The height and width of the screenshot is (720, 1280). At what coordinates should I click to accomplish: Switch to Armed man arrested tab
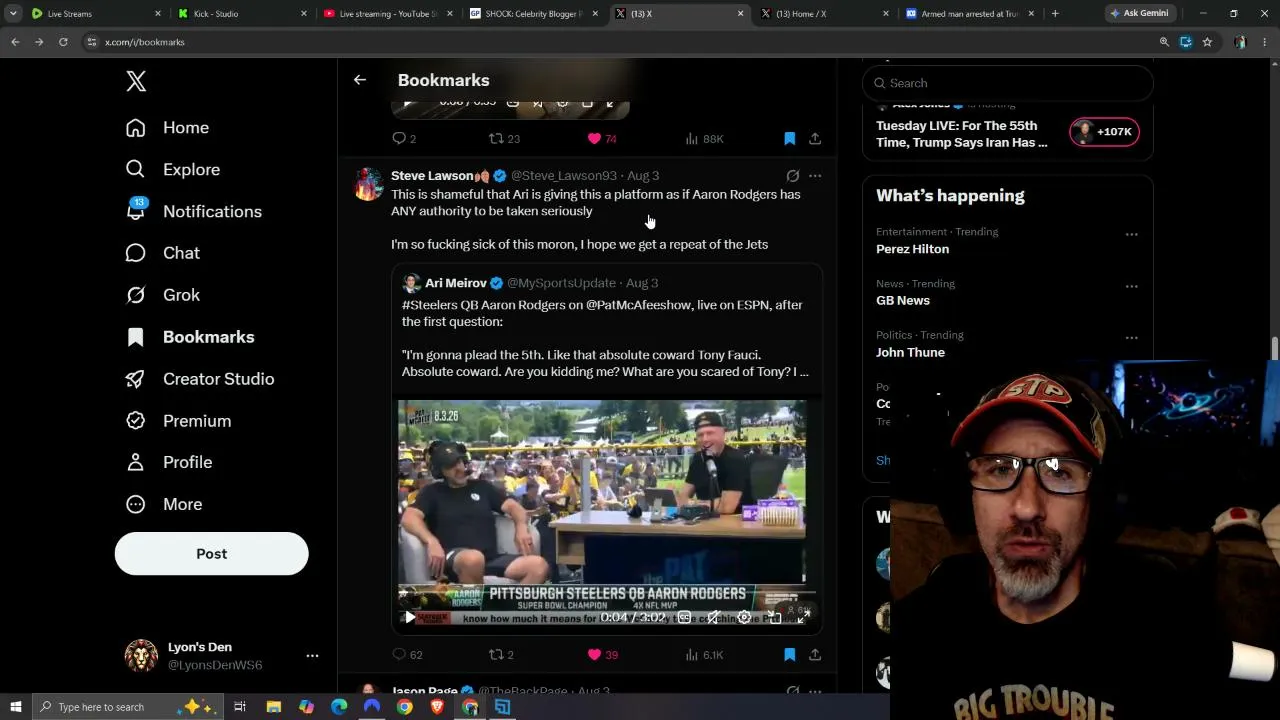[971, 14]
